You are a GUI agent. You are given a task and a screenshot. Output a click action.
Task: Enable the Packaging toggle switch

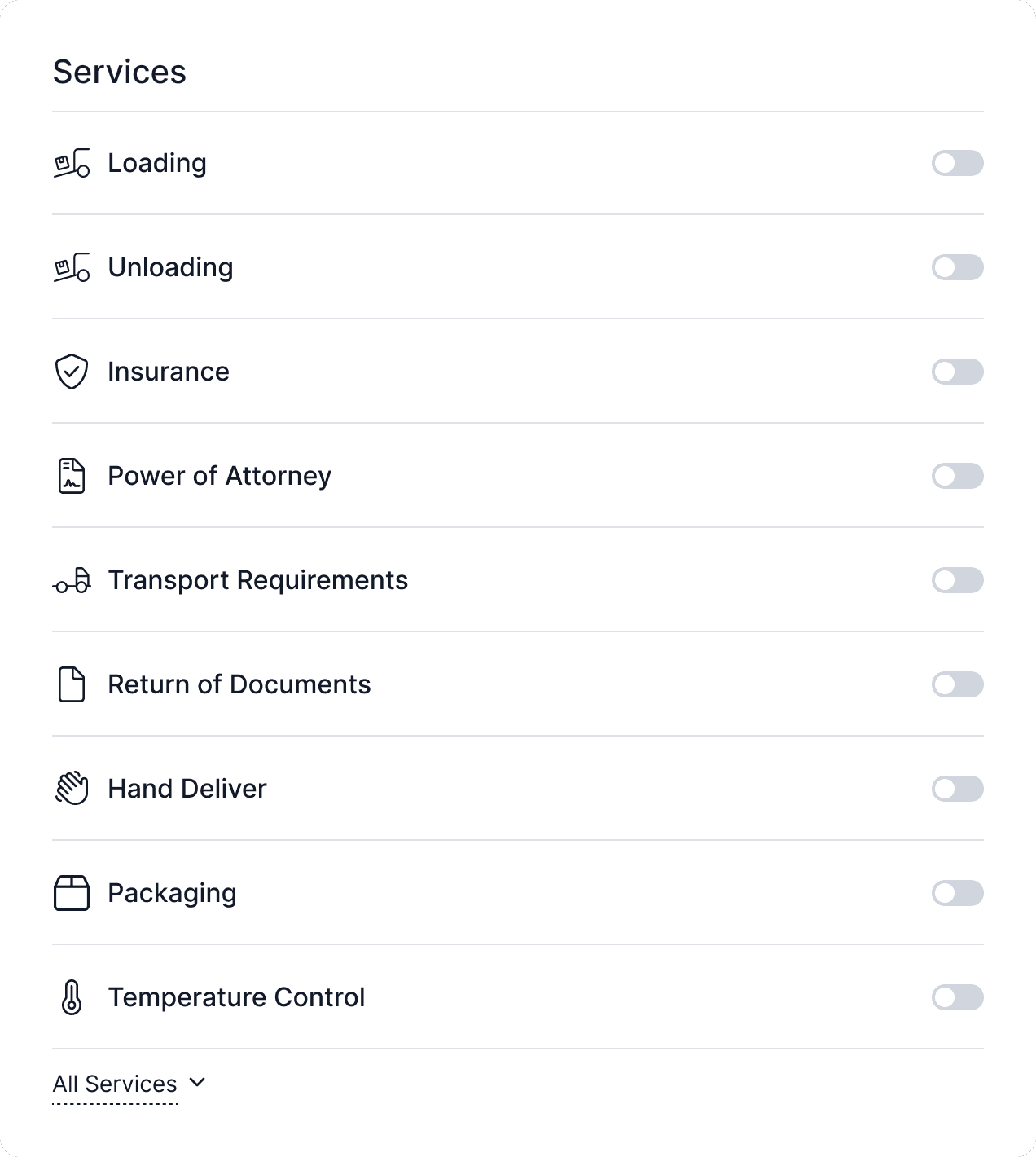958,893
